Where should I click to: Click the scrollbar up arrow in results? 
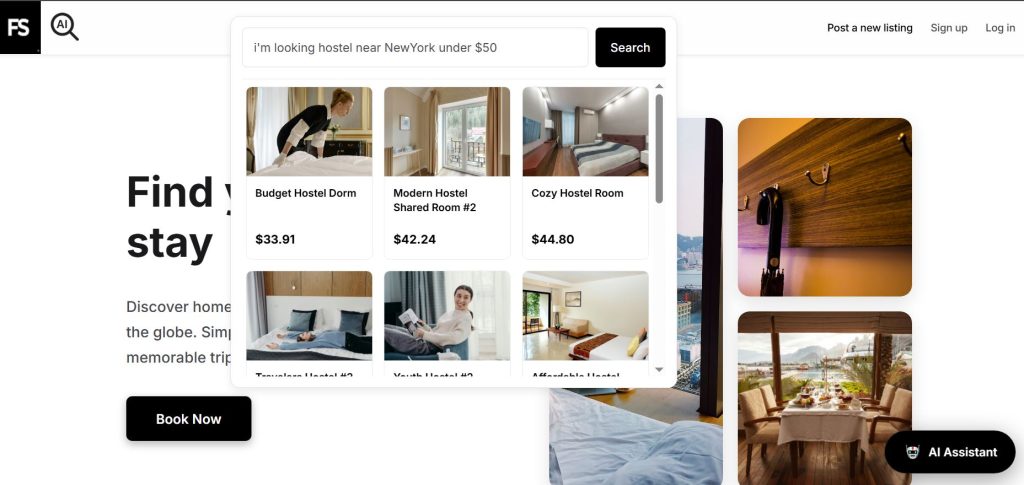659,86
